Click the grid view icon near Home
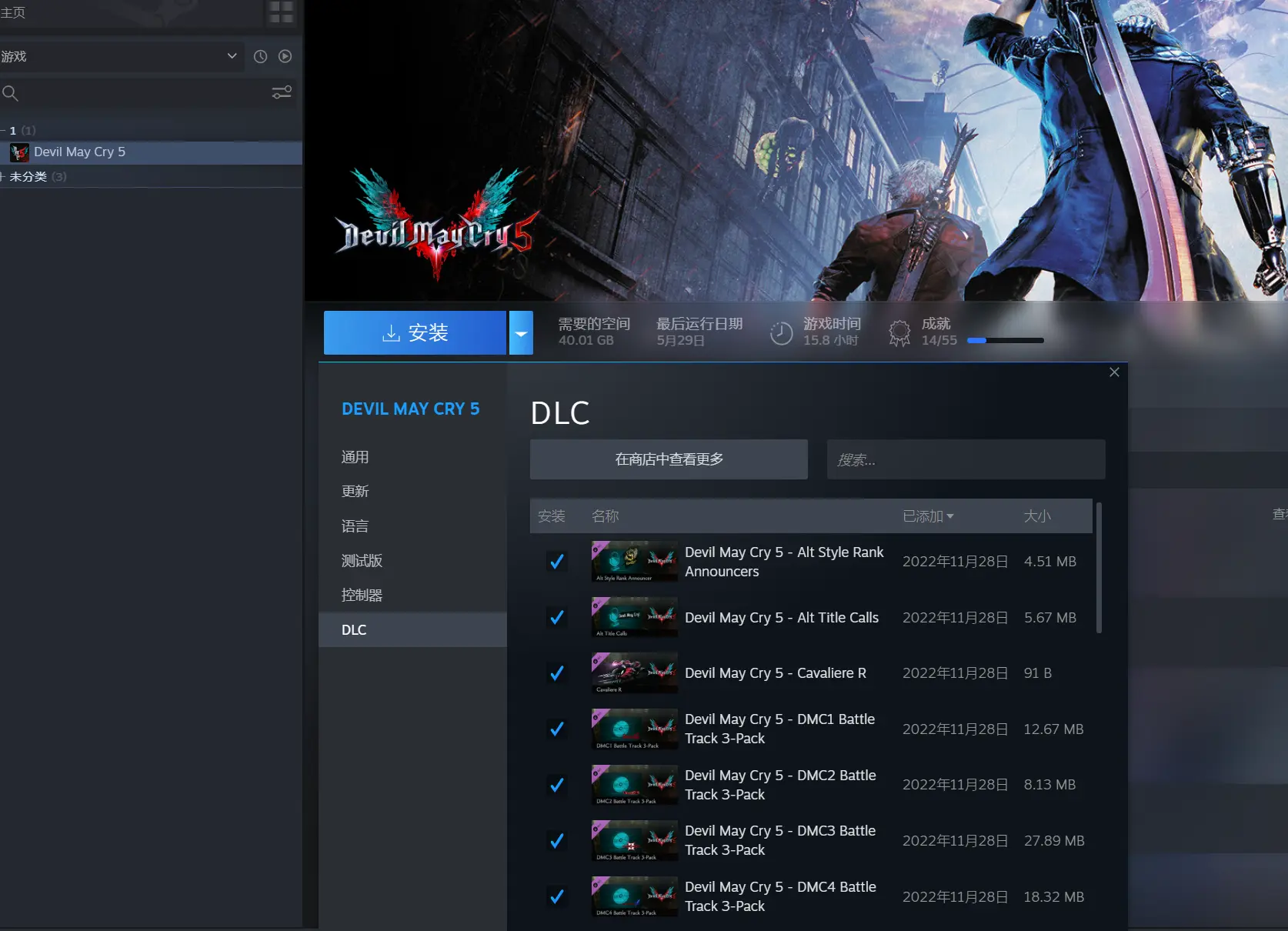Viewport: 1288px width, 931px height. pos(281,12)
